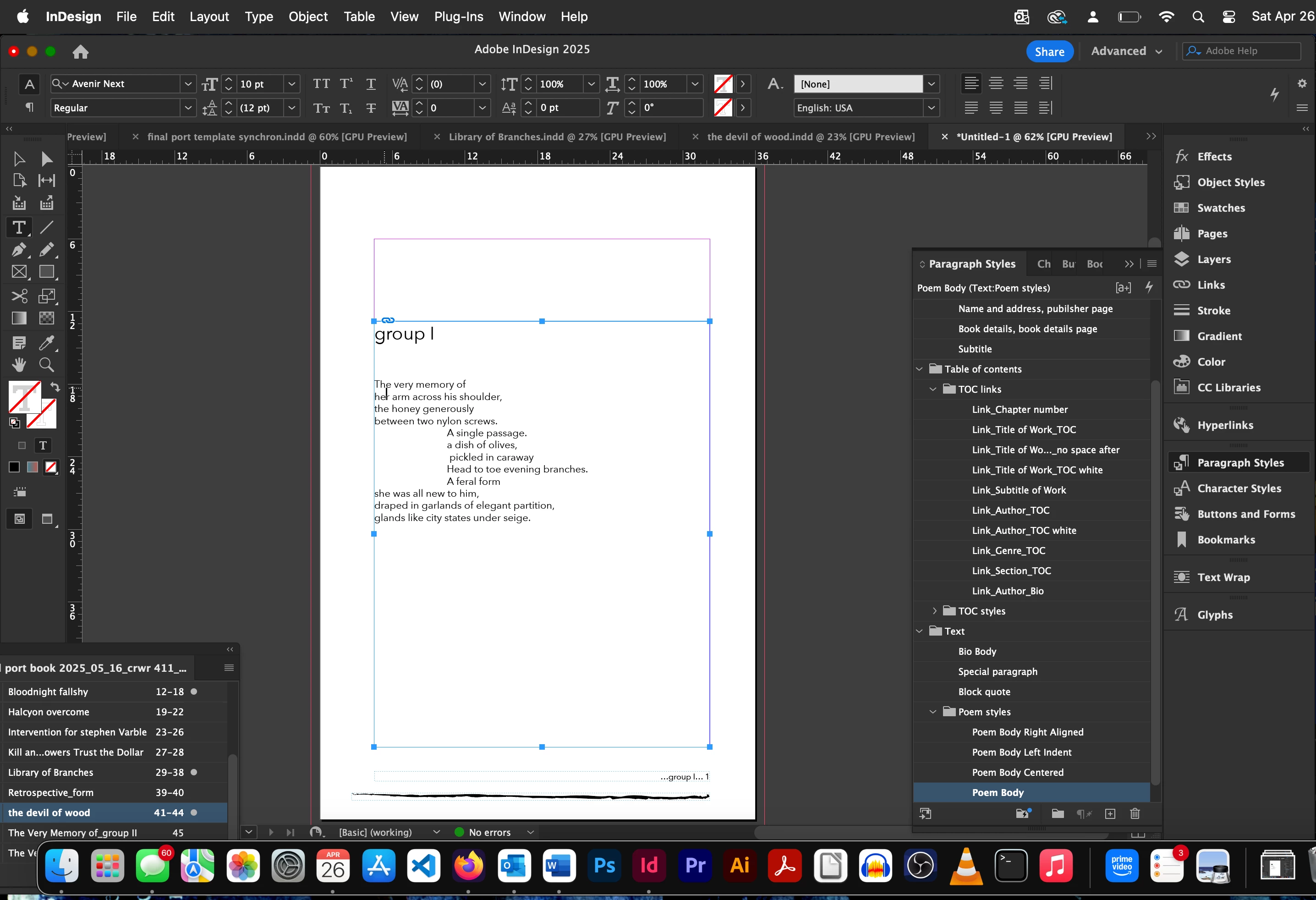The image size is (1316, 900).
Task: Delete selected style with trash icon
Action: (1135, 813)
